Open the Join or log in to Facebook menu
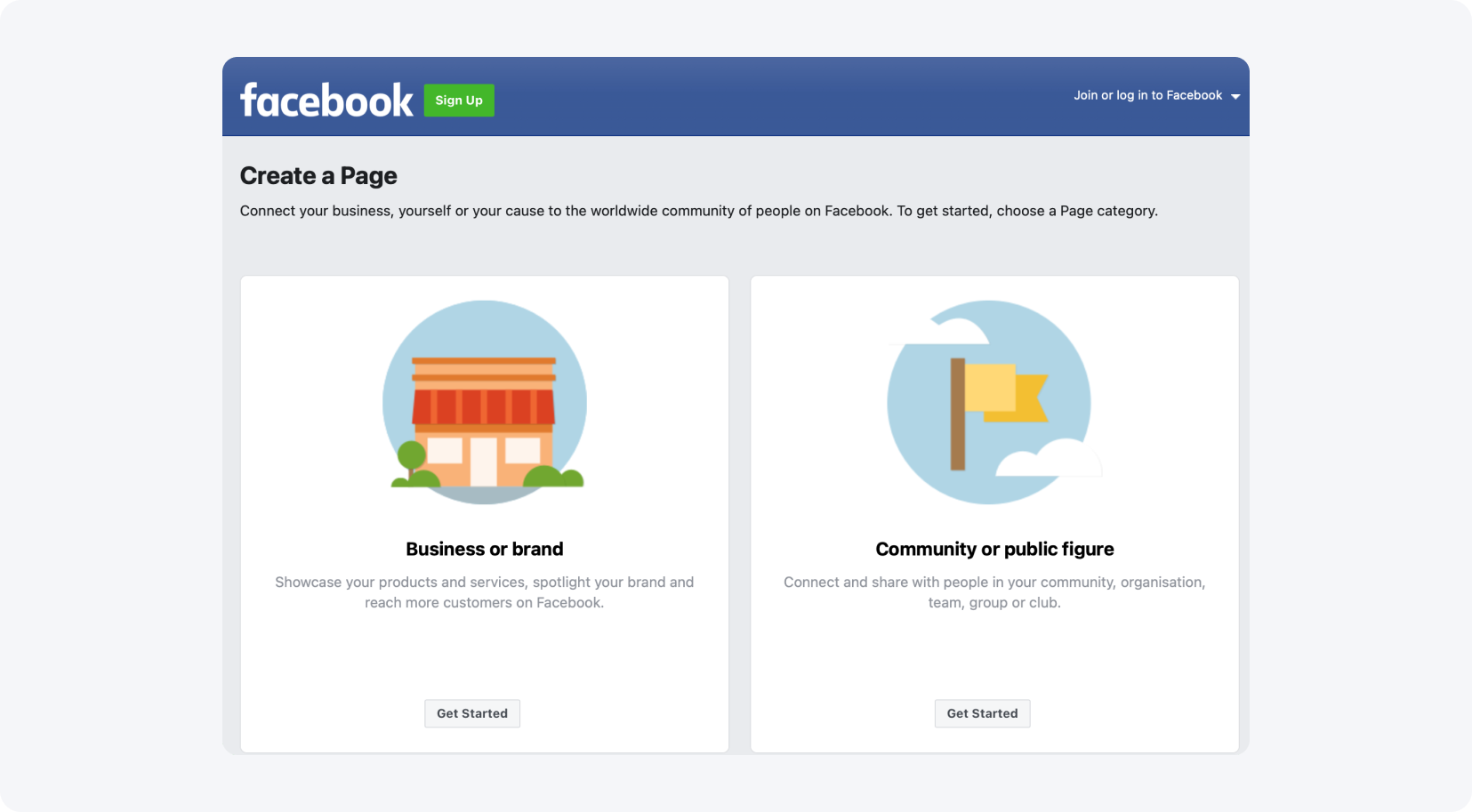1472x812 pixels. pyautogui.click(x=1147, y=95)
